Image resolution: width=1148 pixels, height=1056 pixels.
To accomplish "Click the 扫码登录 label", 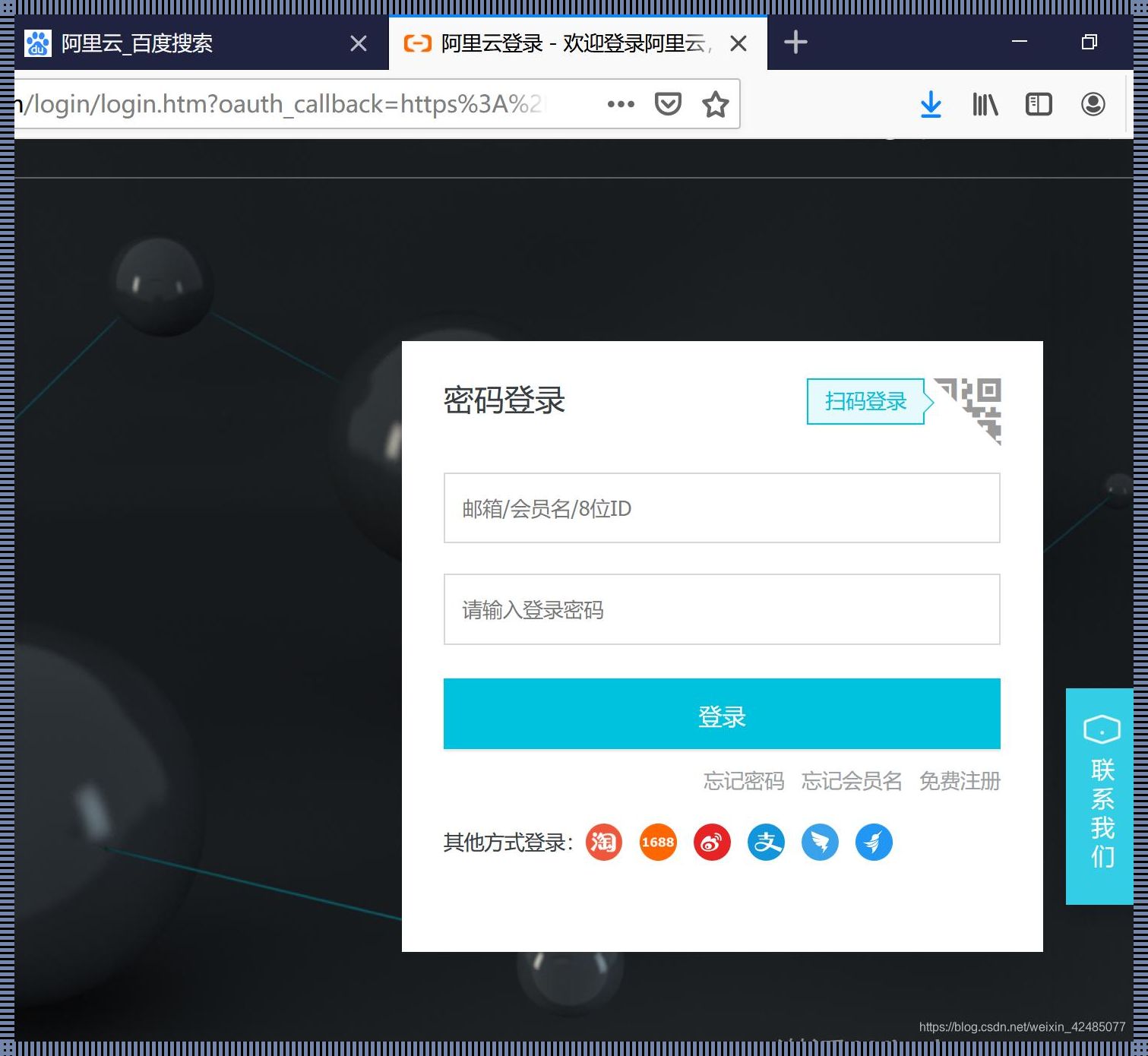I will pyautogui.click(x=866, y=401).
